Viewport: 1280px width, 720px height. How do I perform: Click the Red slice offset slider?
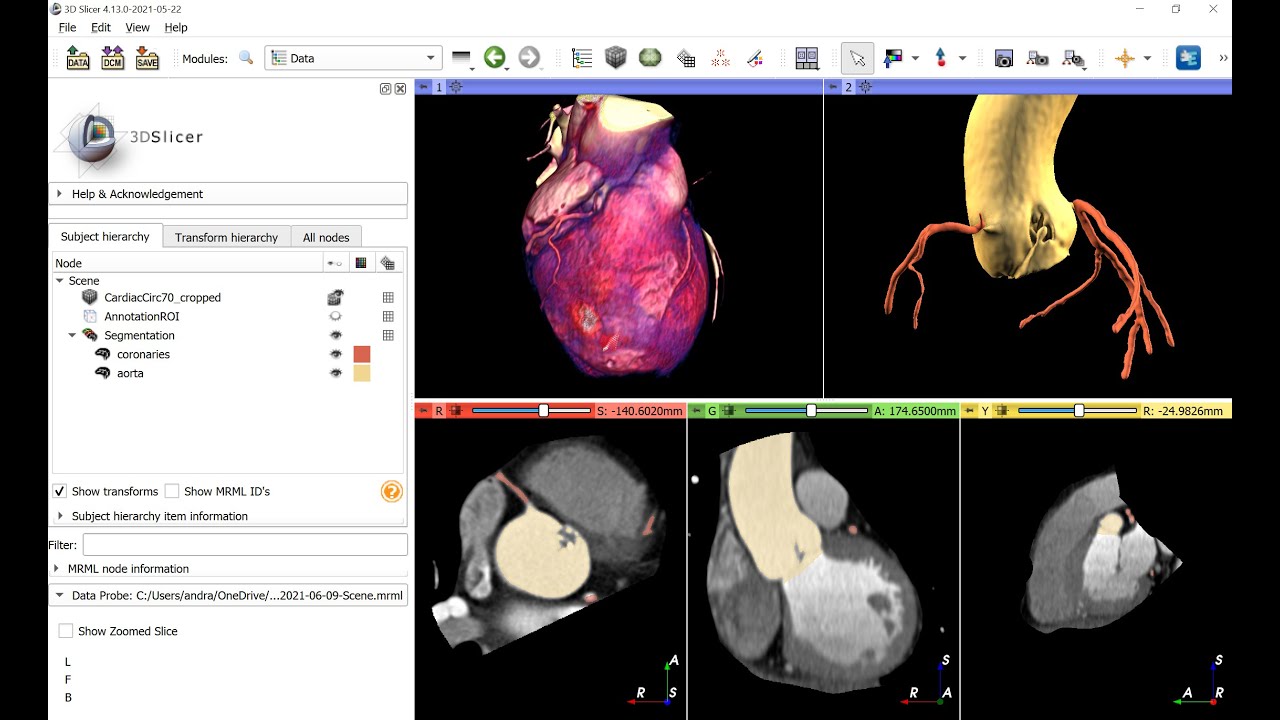[531, 411]
